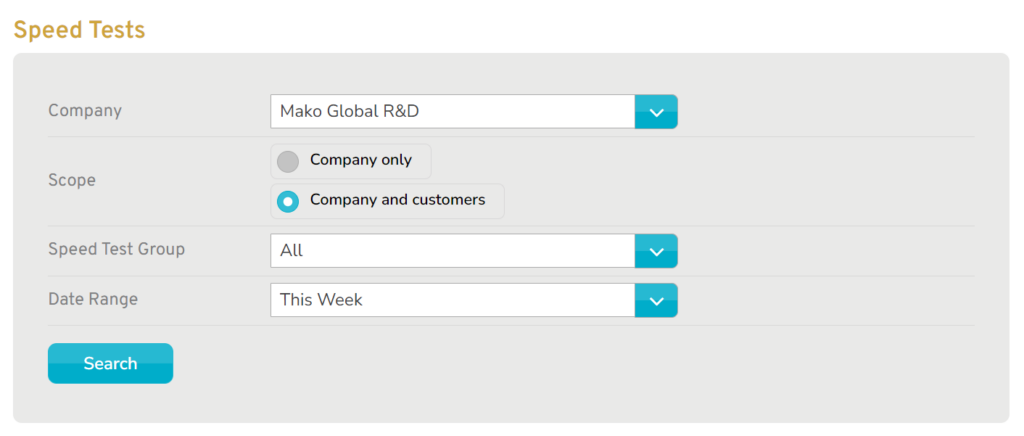Click the Speed Tests page heading
The image size is (1024, 436).
point(80,30)
